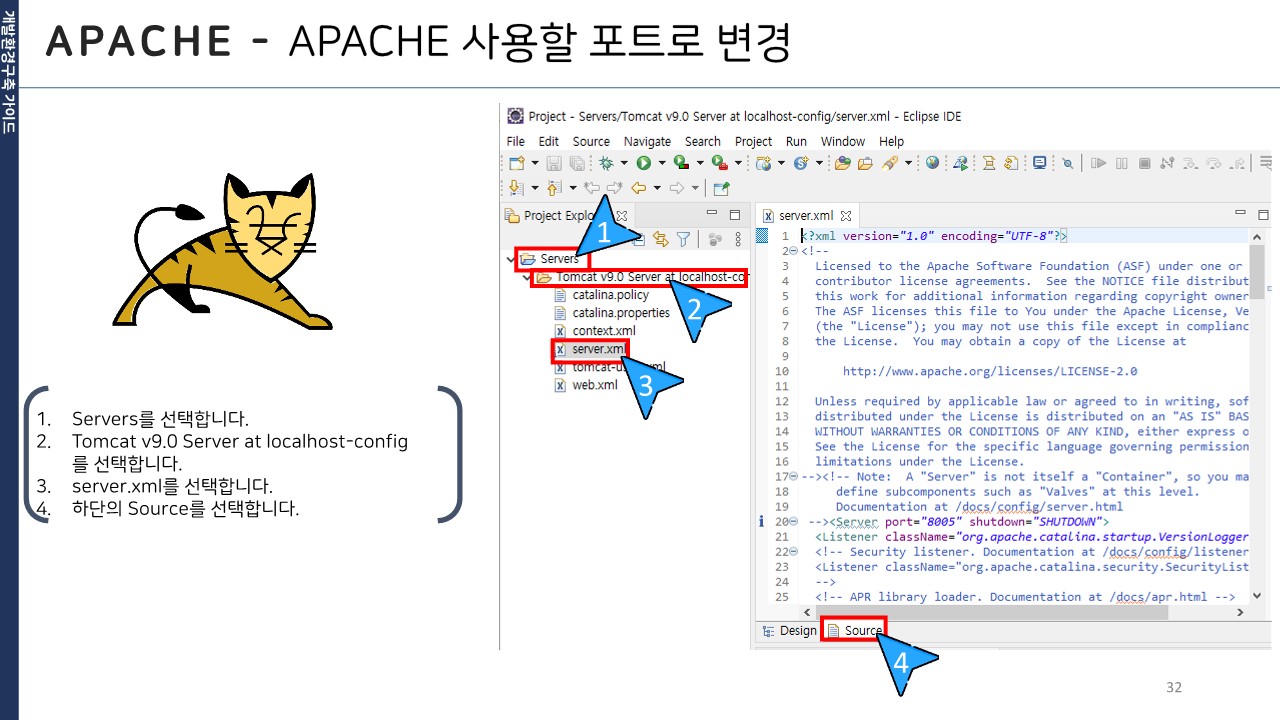
Task: Click the New wizard toolbar icon
Action: click(x=517, y=164)
